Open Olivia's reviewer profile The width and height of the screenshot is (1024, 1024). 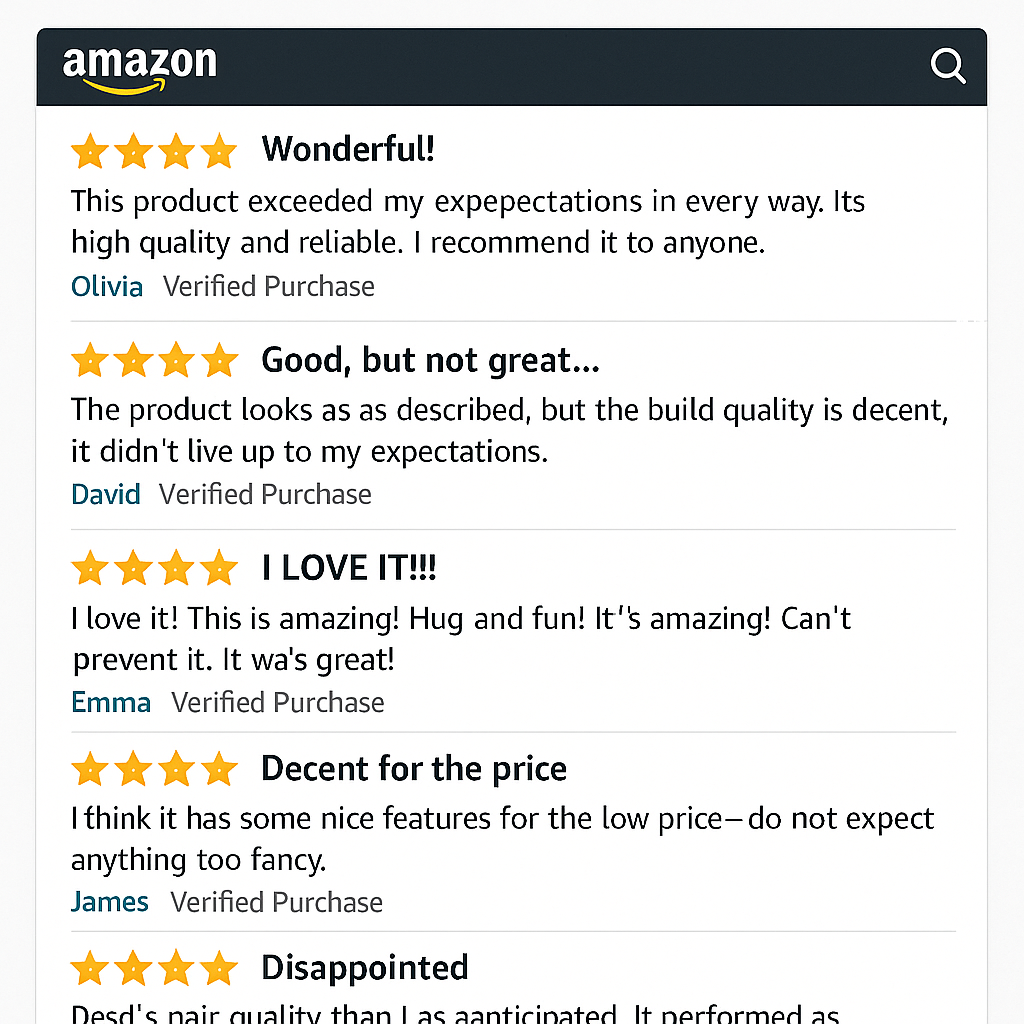coord(107,286)
